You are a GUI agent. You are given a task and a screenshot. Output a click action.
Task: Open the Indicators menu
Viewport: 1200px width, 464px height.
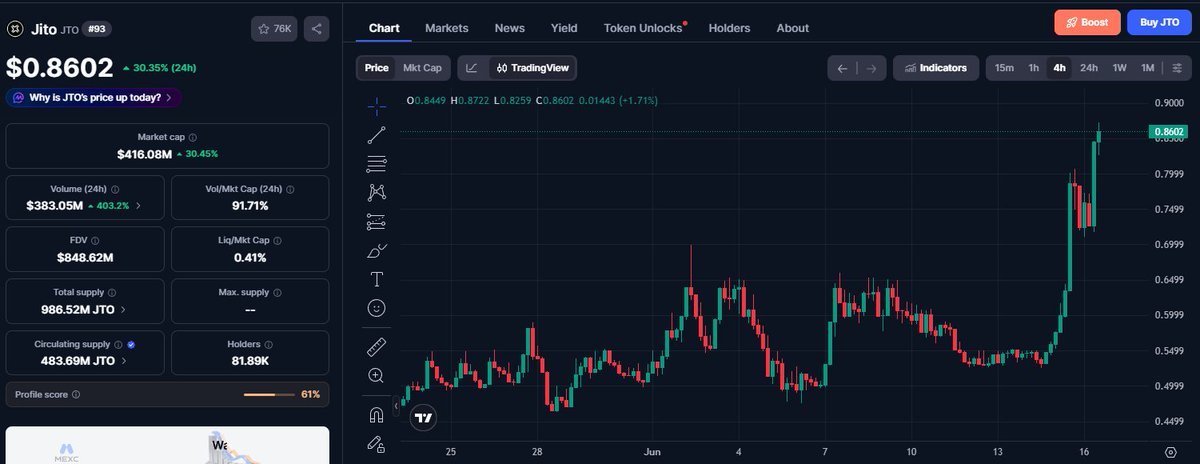pyautogui.click(x=936, y=68)
